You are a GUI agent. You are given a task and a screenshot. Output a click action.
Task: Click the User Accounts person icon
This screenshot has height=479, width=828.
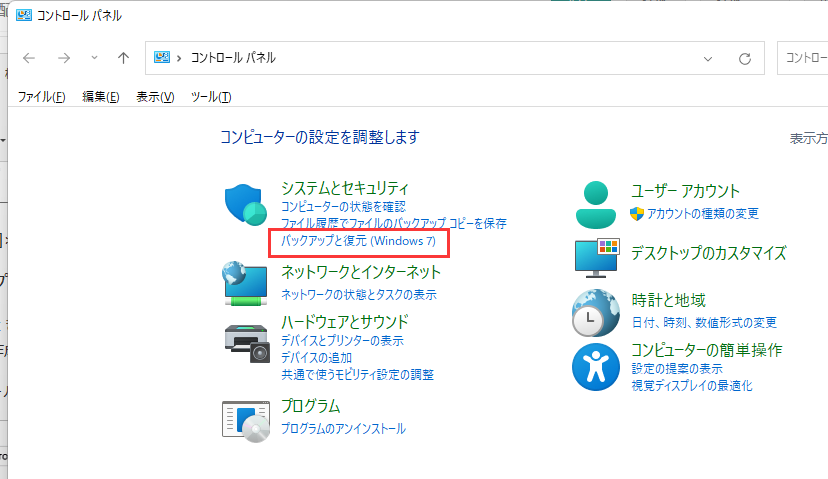point(596,205)
